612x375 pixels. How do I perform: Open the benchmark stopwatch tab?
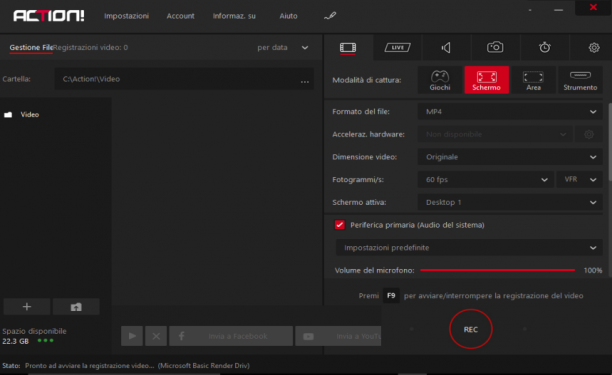tap(544, 47)
